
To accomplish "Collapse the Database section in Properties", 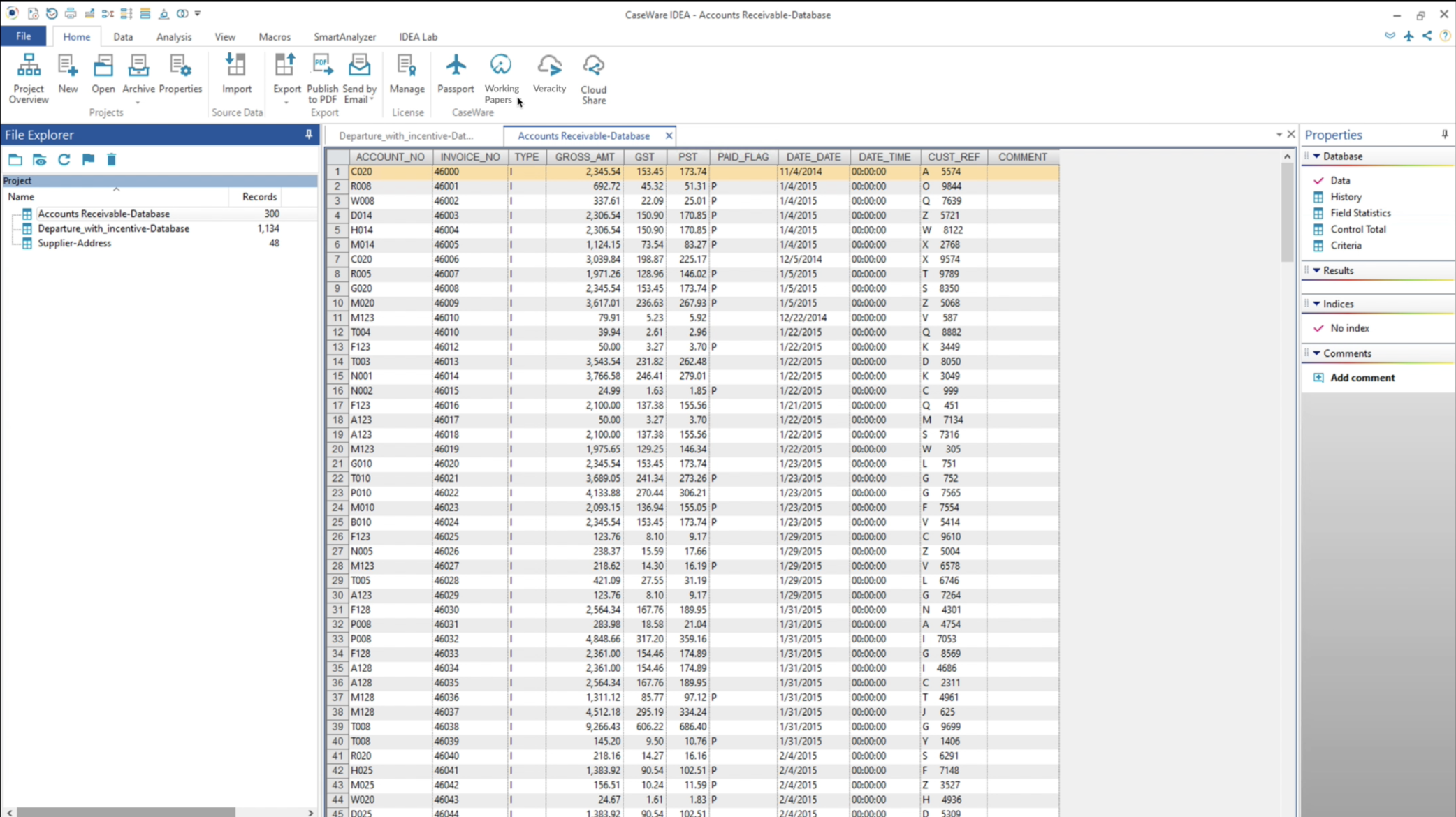I will (x=1317, y=156).
